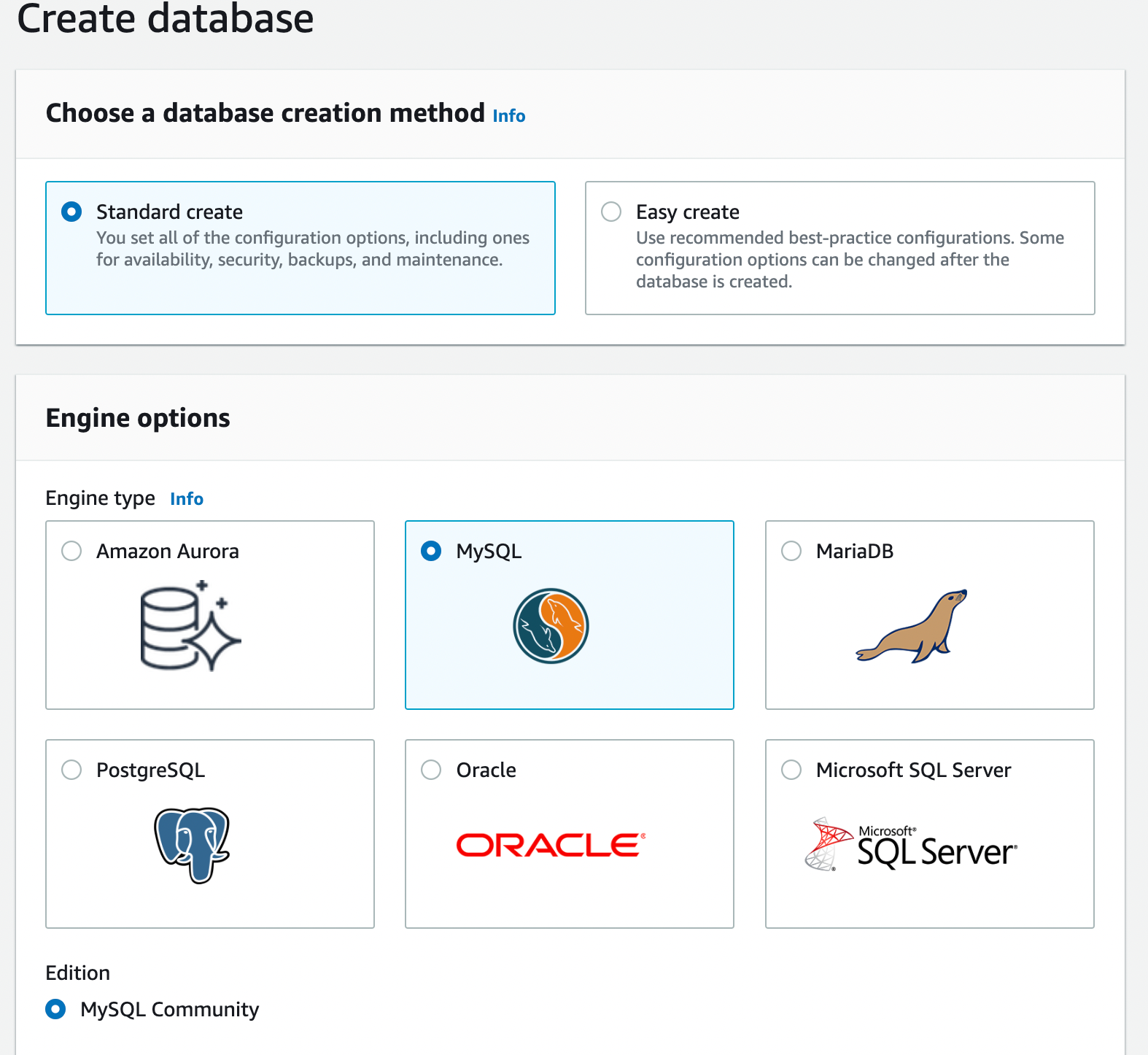Choose the MariaDB engine radio button
The height and width of the screenshot is (1055, 1148).
coord(791,551)
